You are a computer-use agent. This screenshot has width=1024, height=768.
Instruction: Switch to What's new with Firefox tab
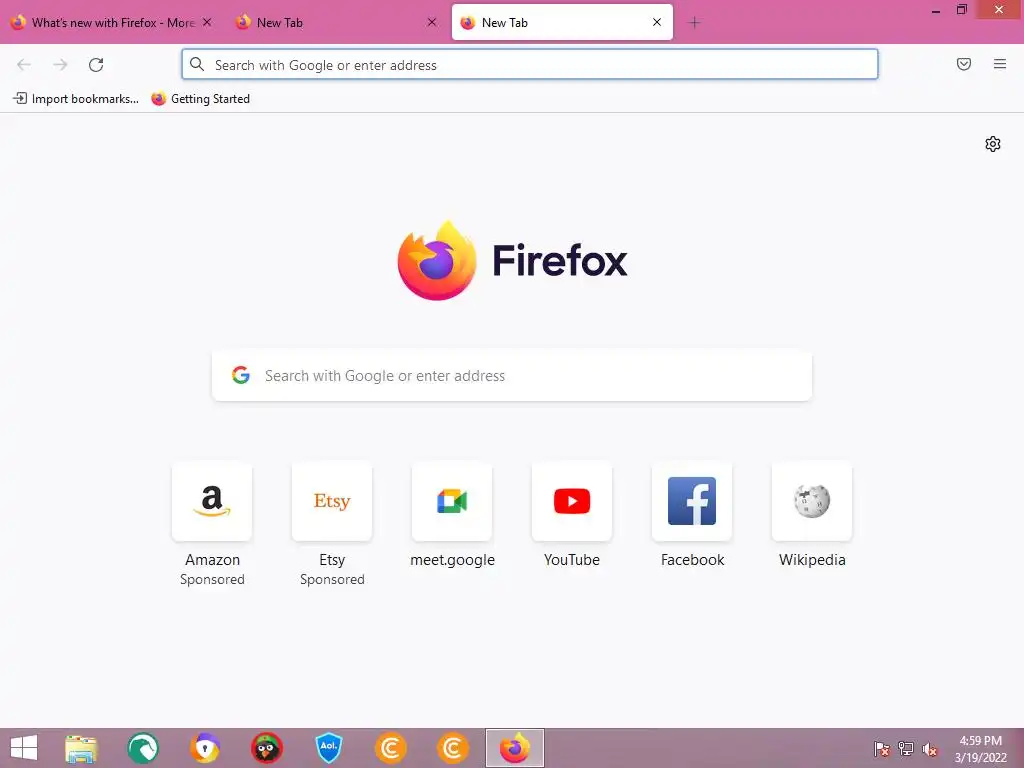[x=111, y=23]
